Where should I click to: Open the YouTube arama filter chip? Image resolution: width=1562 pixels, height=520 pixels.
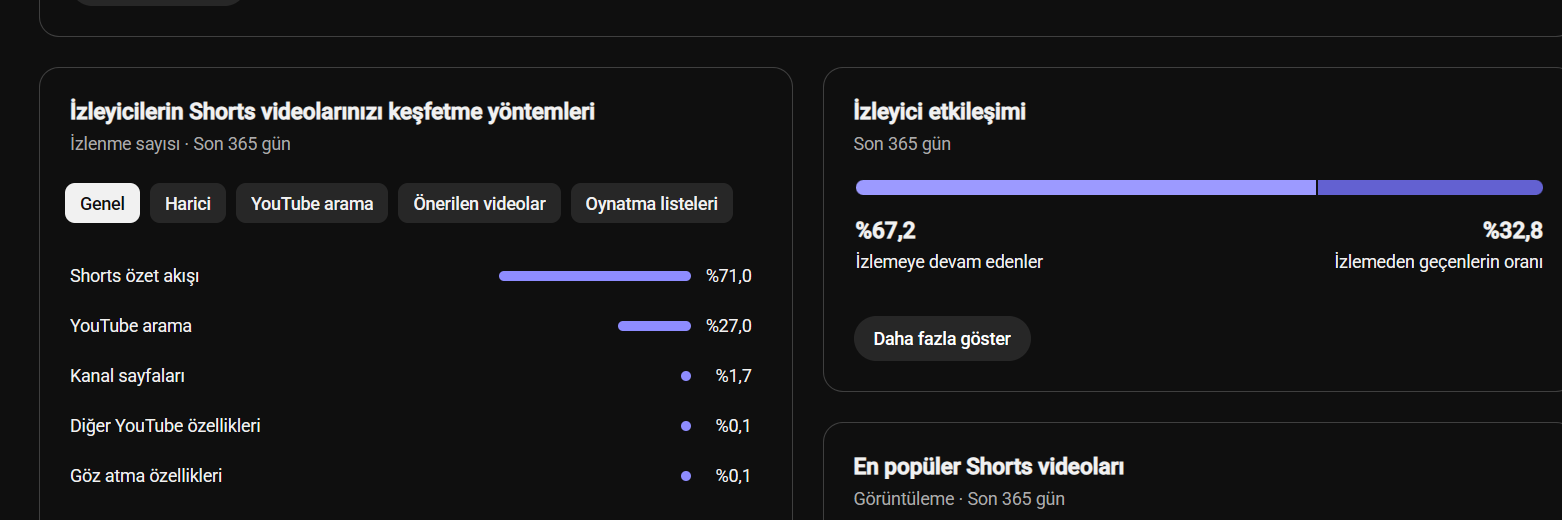pos(312,203)
